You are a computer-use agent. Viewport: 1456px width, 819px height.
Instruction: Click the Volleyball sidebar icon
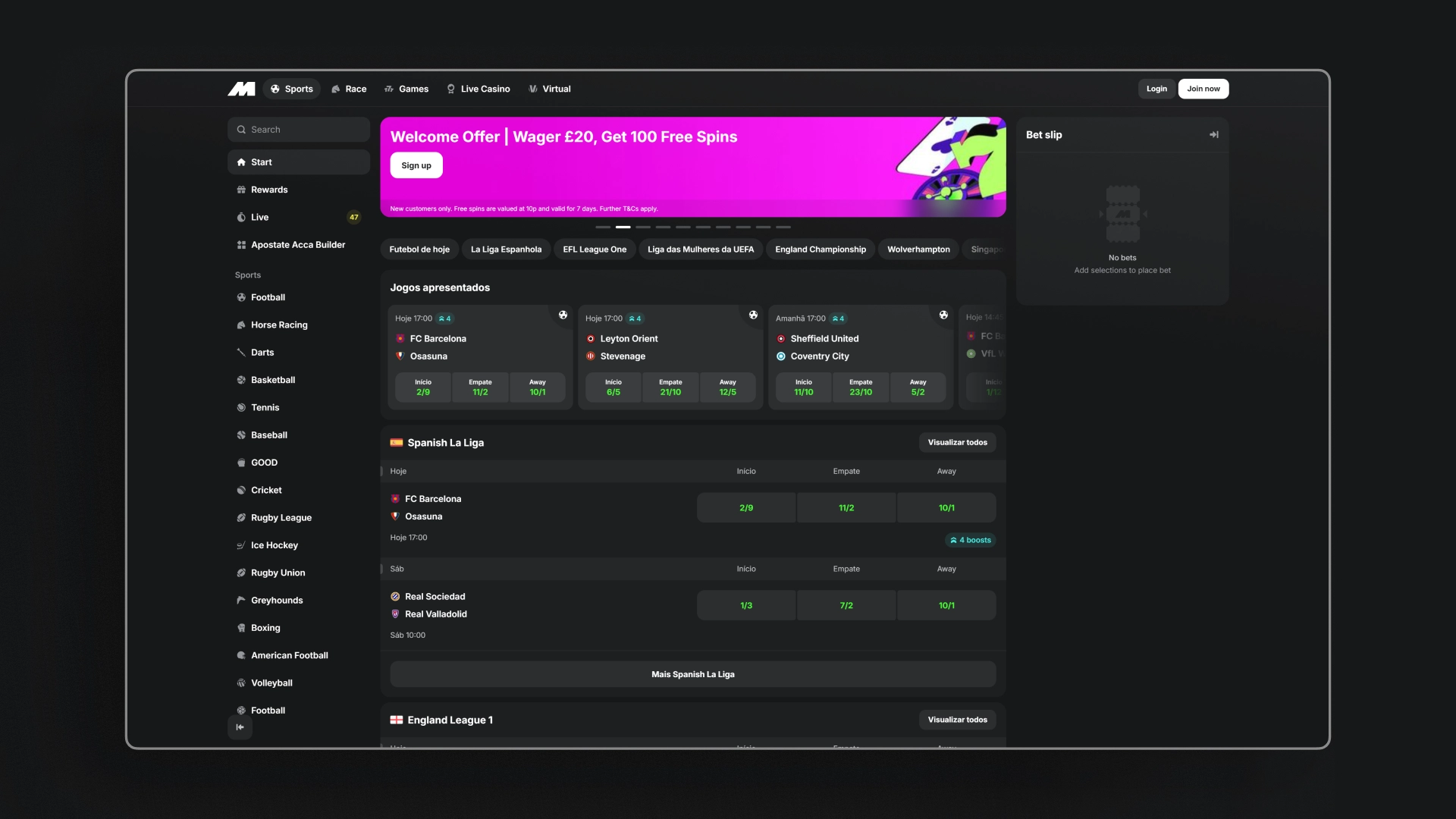point(241,683)
